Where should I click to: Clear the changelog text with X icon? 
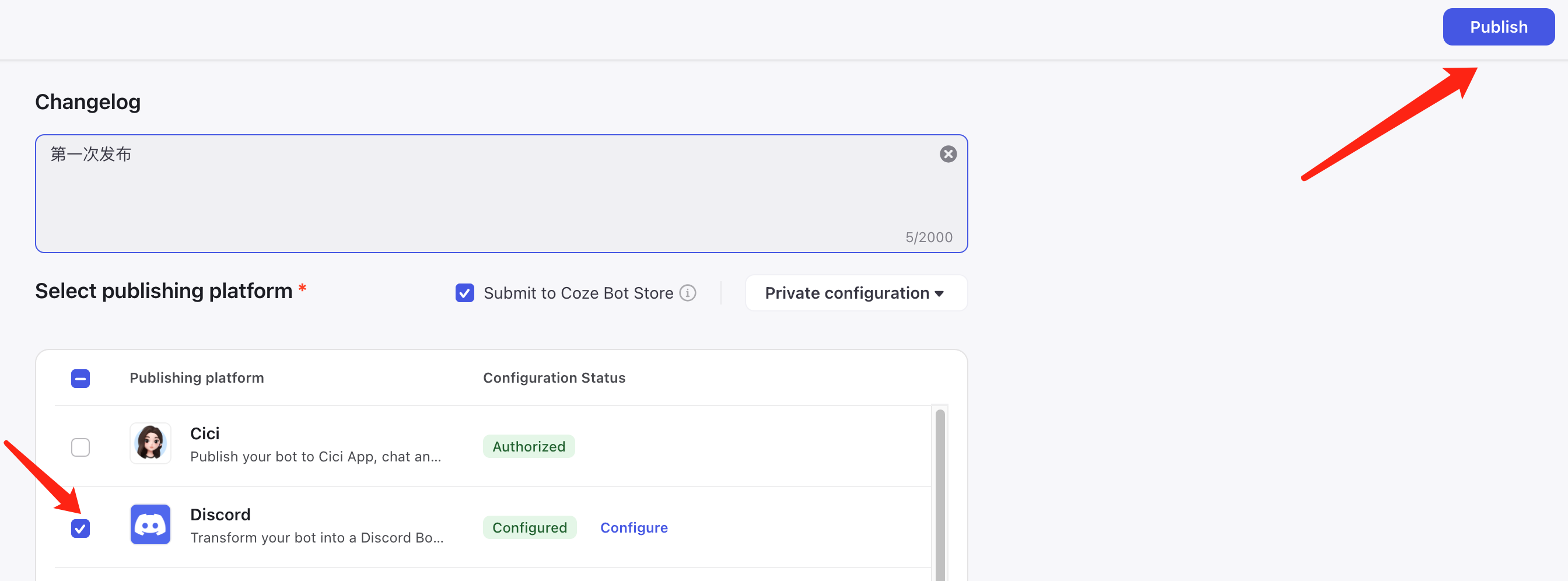click(x=948, y=154)
